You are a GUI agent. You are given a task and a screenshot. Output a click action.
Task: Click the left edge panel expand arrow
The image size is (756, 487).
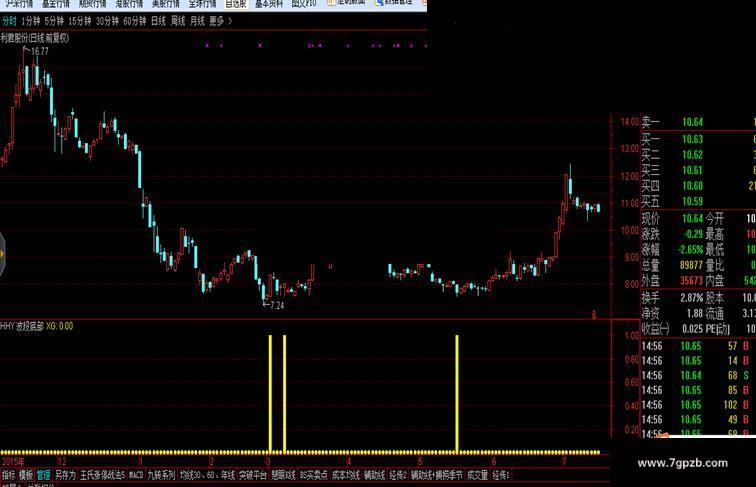pyautogui.click(x=2, y=254)
